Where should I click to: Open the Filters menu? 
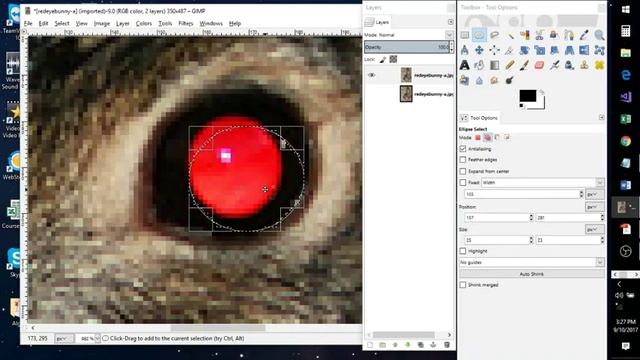pos(185,24)
